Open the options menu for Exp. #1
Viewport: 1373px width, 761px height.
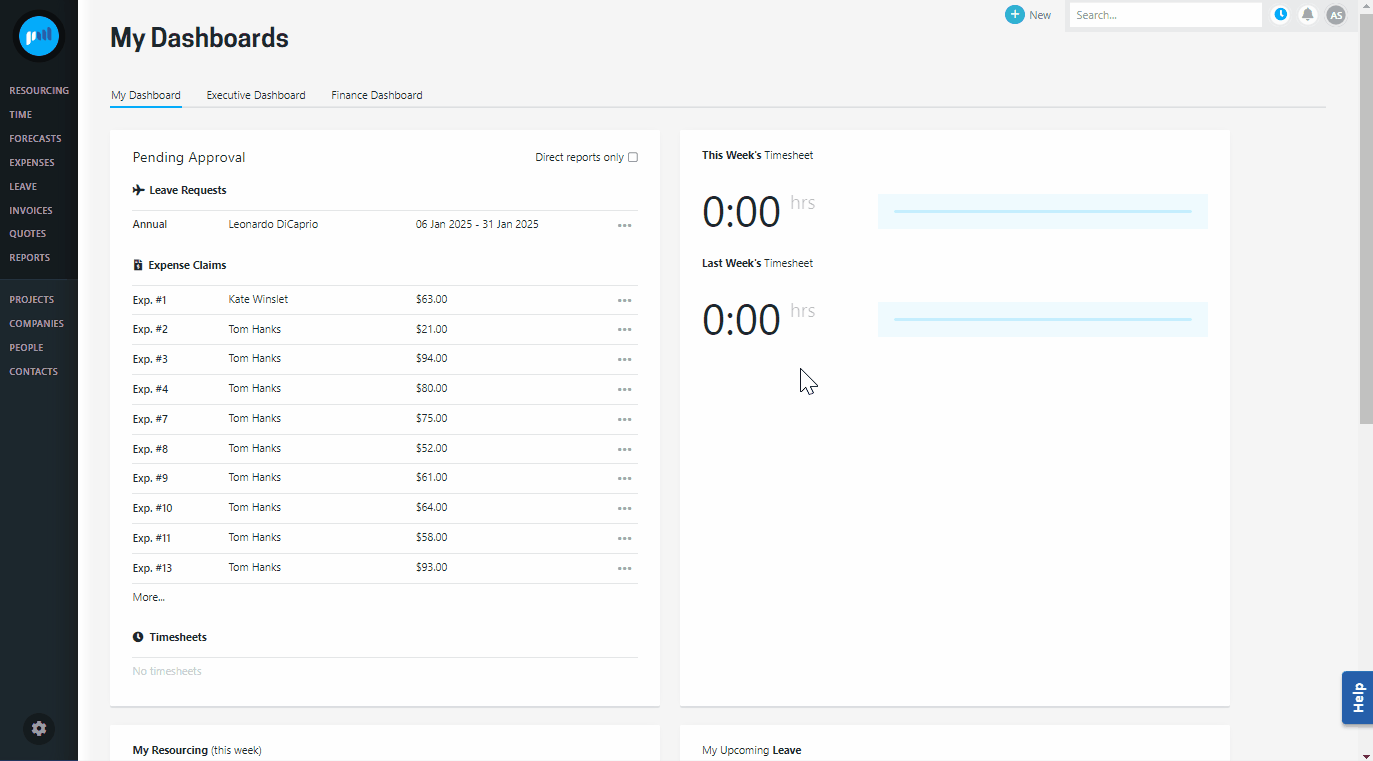pyautogui.click(x=624, y=300)
